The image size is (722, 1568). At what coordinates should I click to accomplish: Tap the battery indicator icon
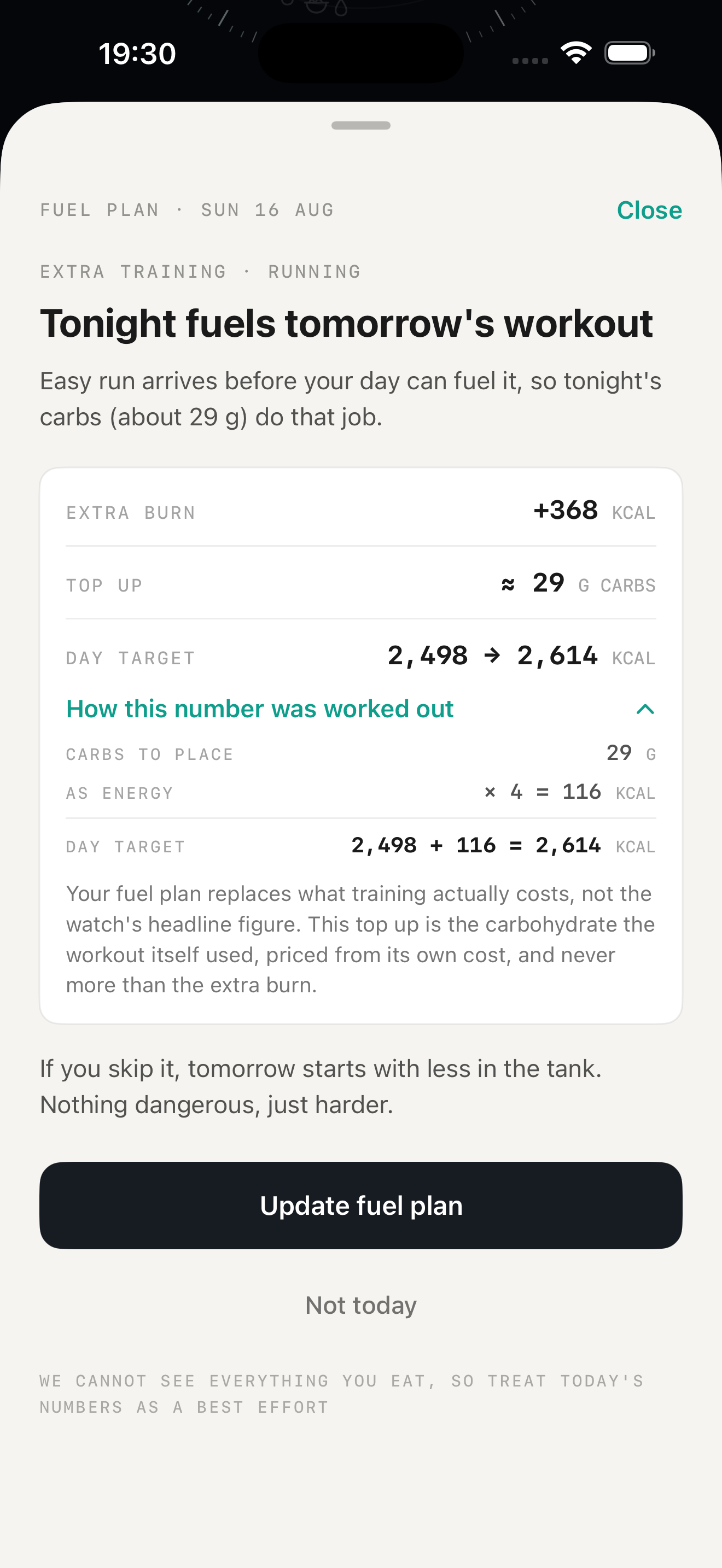(x=630, y=53)
